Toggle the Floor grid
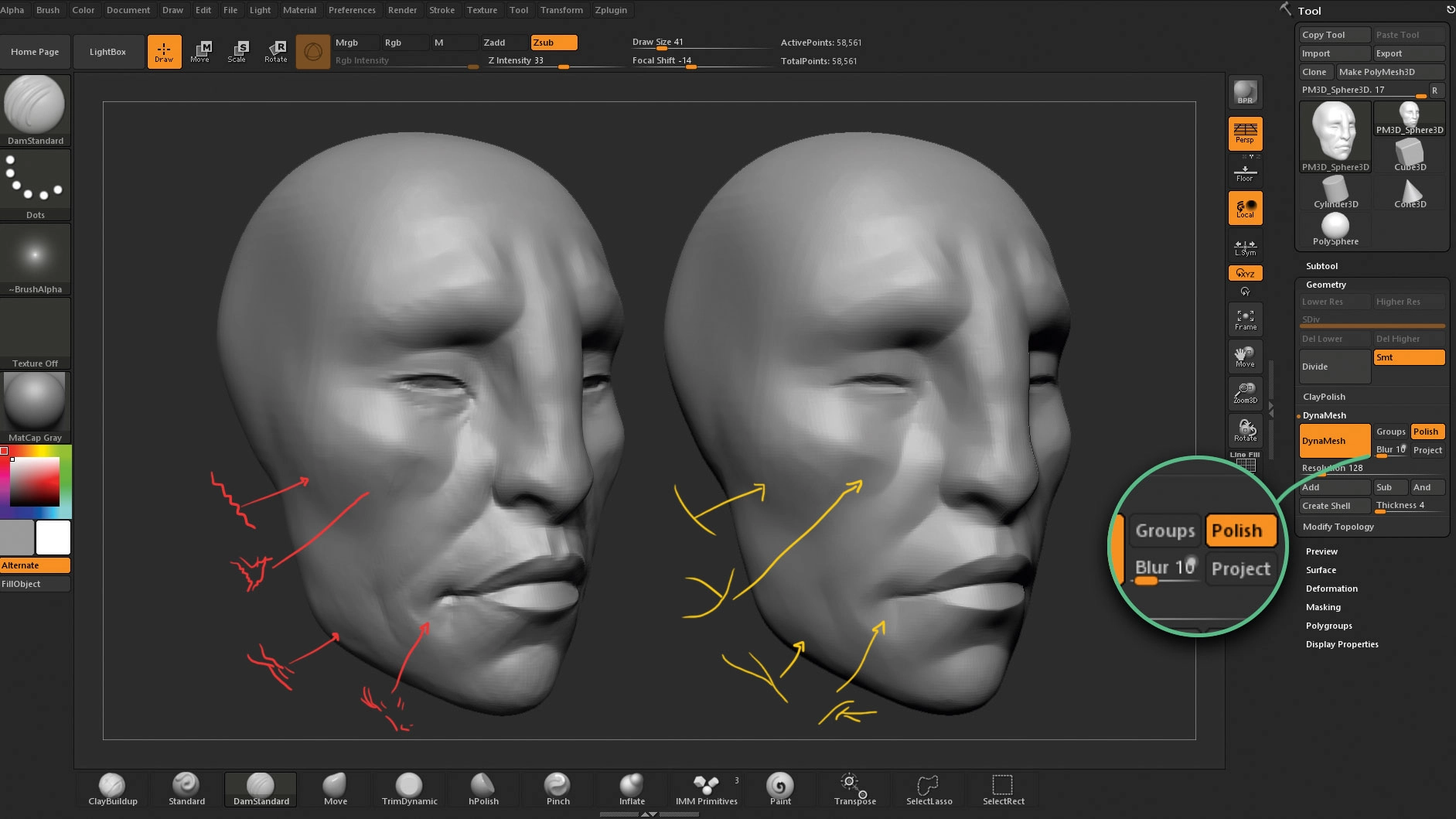Image resolution: width=1456 pixels, height=819 pixels. (1245, 171)
